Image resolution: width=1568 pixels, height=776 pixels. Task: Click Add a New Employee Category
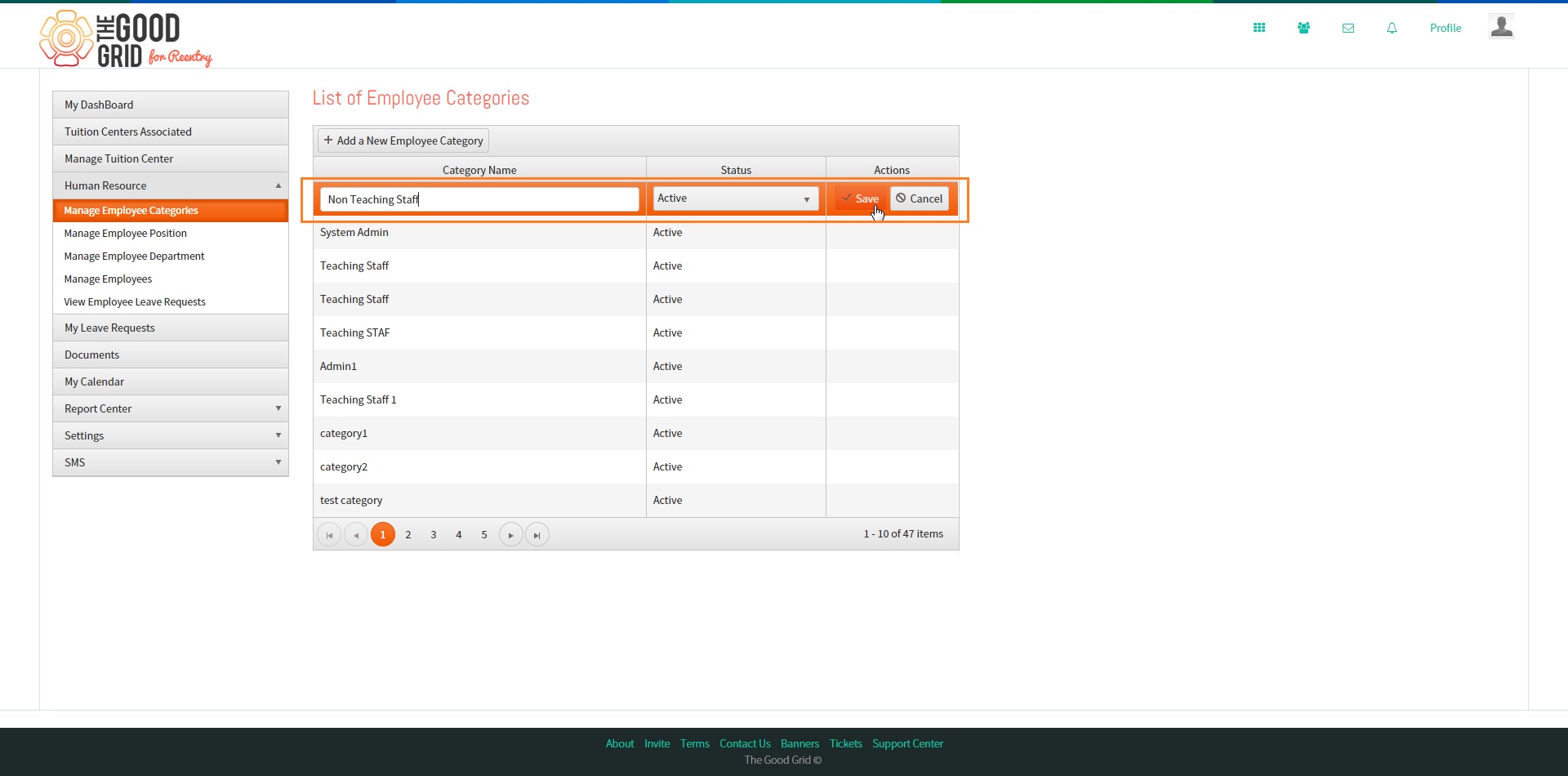tap(403, 140)
